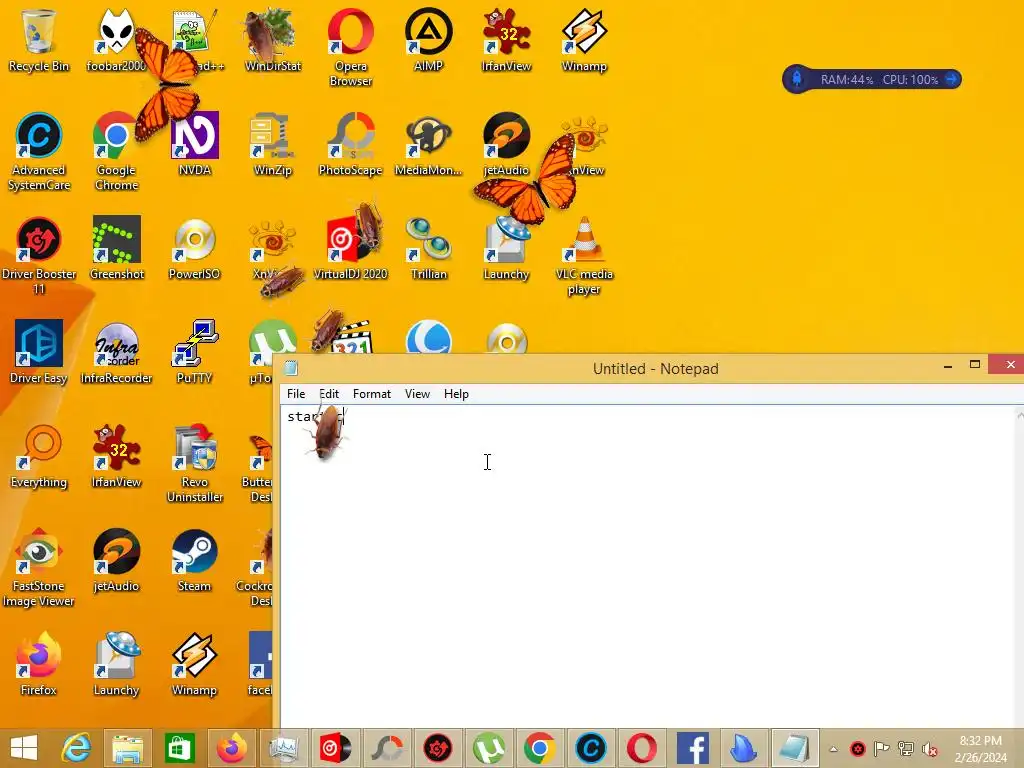
Task: Click the Firefox taskbar icon
Action: tap(232, 748)
